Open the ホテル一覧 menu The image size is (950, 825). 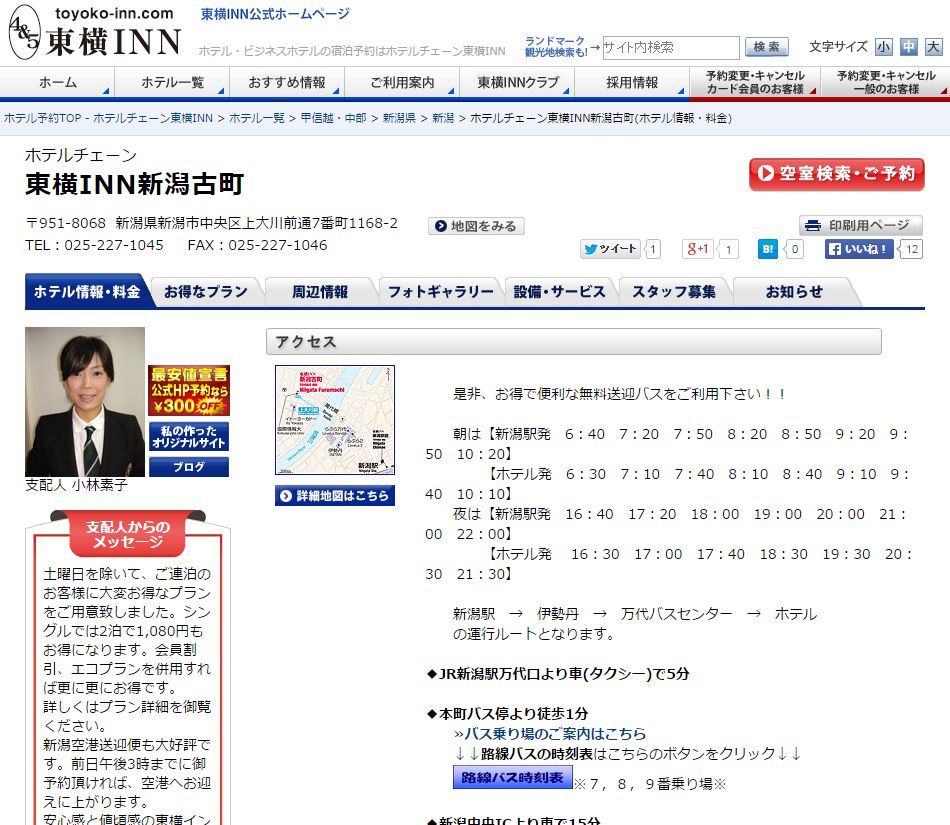(x=172, y=82)
